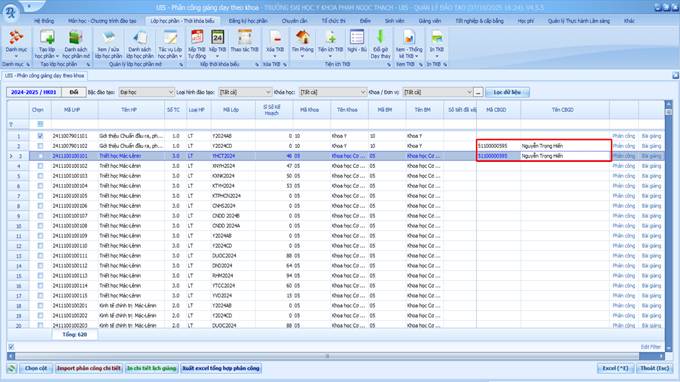Open the Học phí ribbon tab
The height and width of the screenshot is (382, 680).
pos(526,21)
